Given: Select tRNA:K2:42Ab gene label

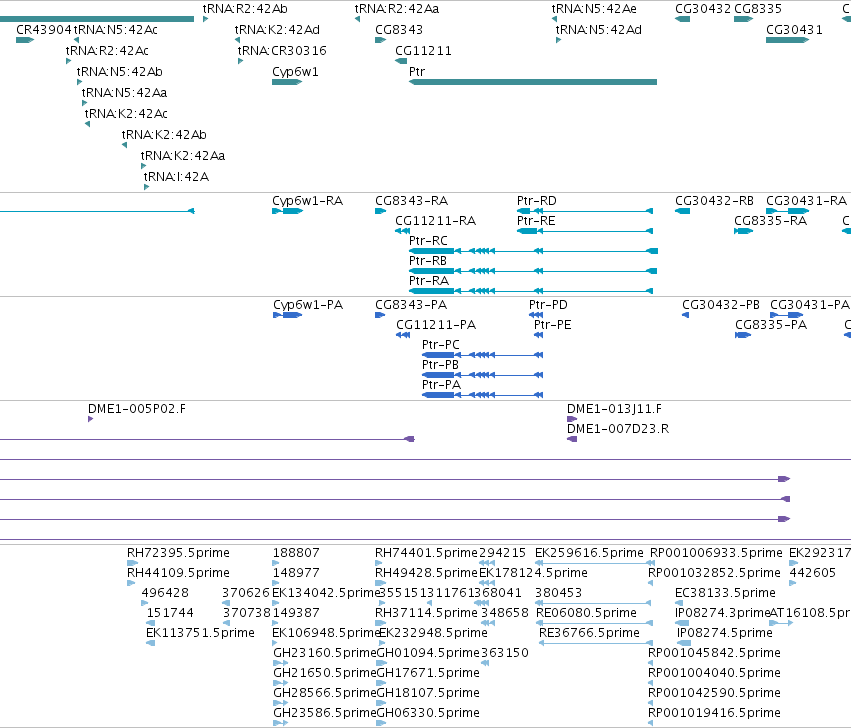Looking at the screenshot, I should point(164,134).
